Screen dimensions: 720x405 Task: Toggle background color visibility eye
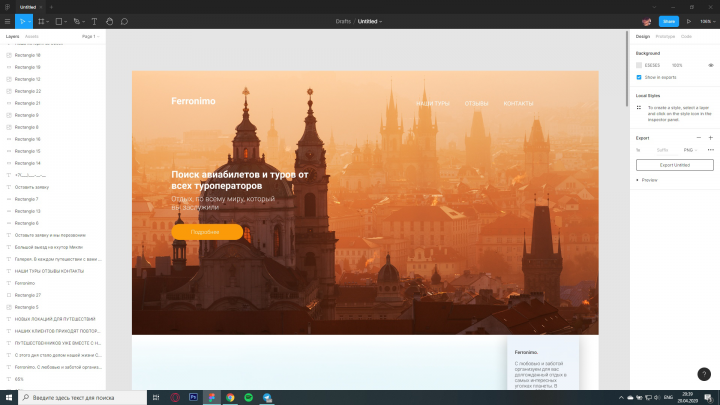710,65
